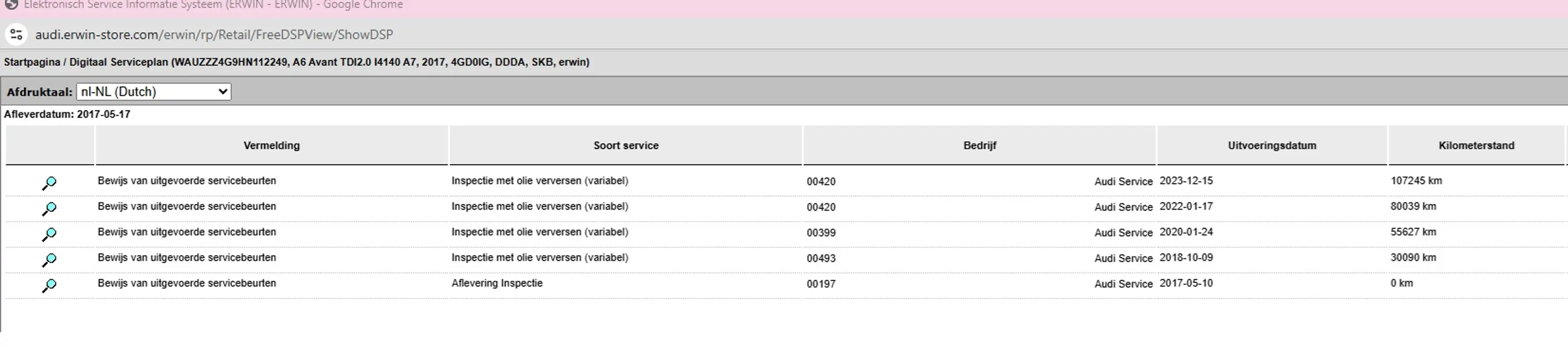The width and height of the screenshot is (1568, 349).
Task: View site information icon in address bar
Action: pyautogui.click(x=16, y=35)
